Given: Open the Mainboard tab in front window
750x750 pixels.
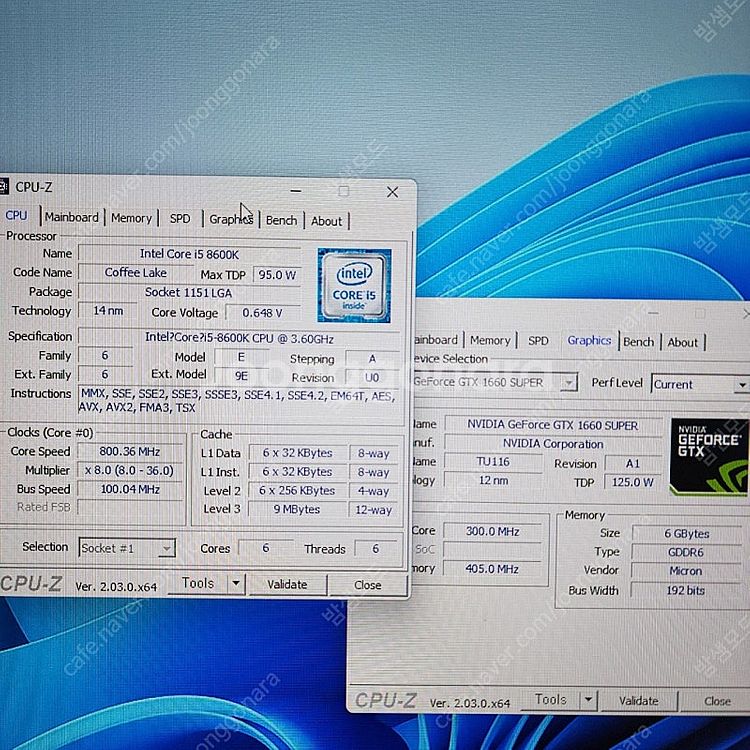Looking at the screenshot, I should tap(72, 218).
